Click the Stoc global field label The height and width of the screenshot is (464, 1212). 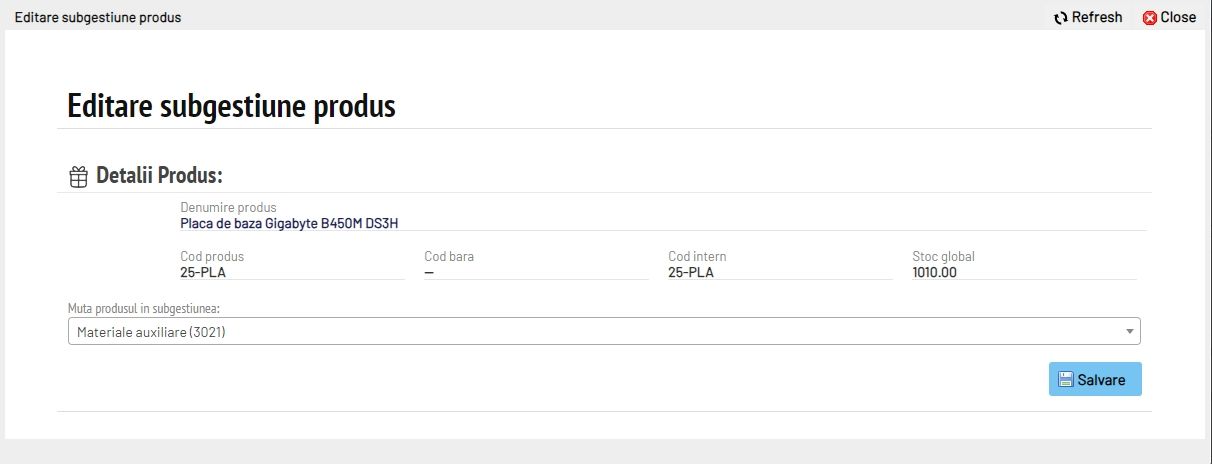943,256
